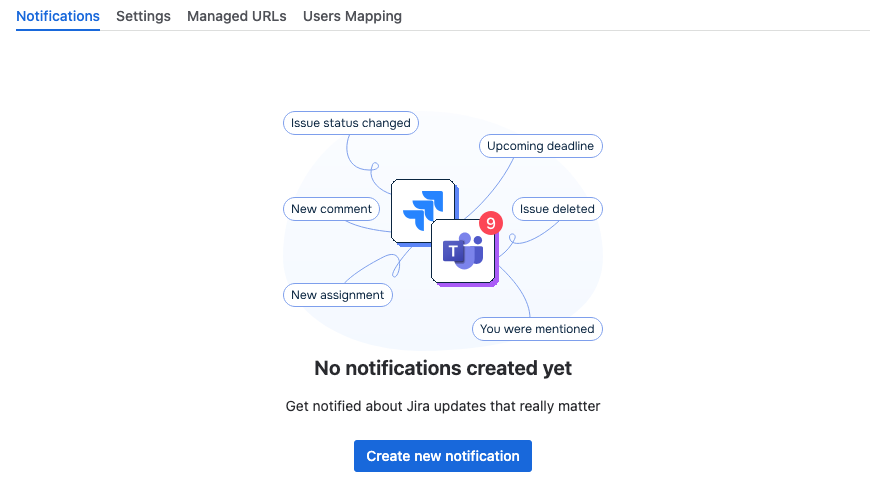Click the Jira Software logo icon
This screenshot has height=484, width=881.
coord(424,211)
